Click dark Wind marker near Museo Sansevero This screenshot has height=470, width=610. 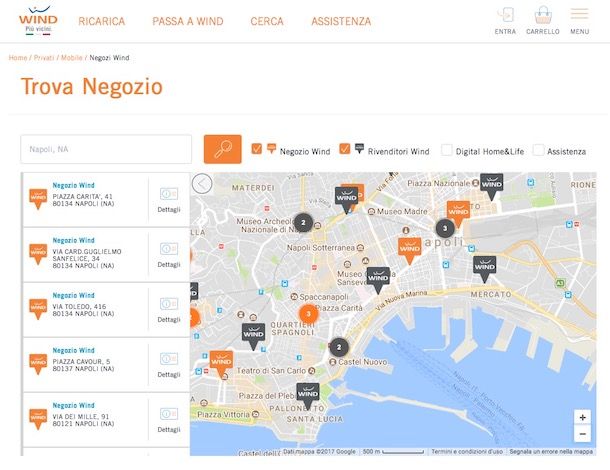[378, 279]
